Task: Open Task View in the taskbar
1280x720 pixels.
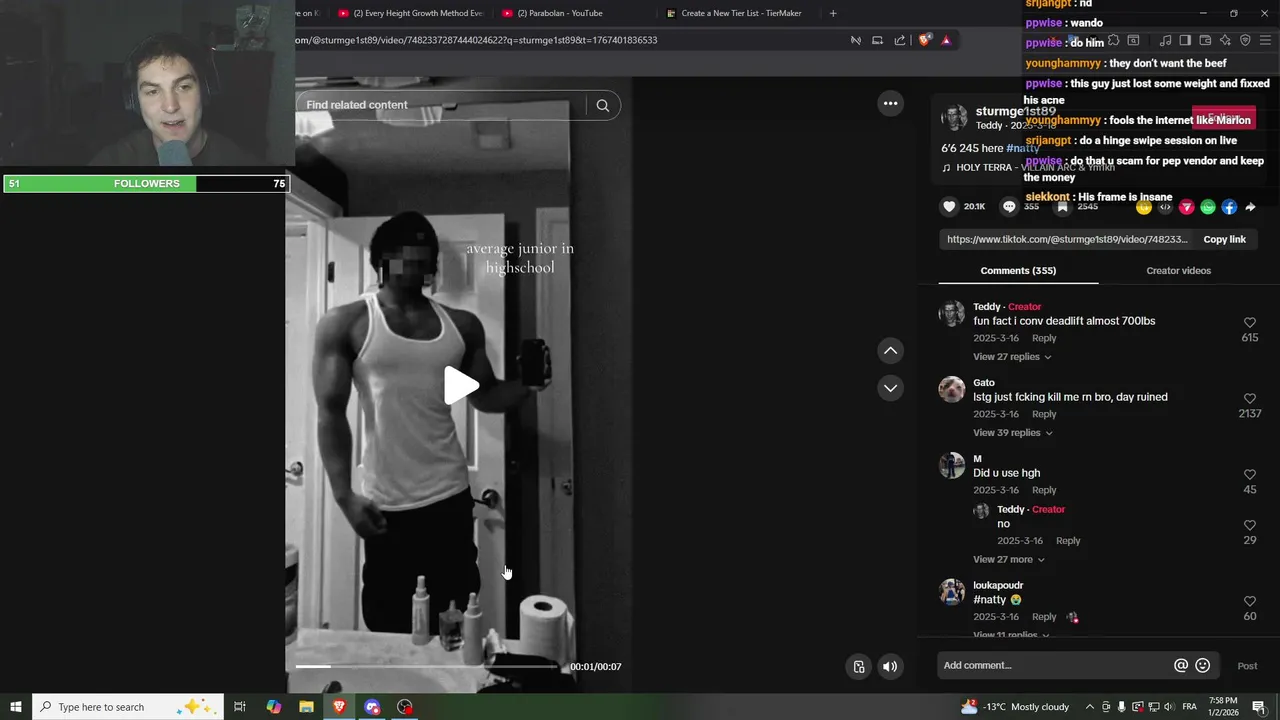Action: [240, 707]
